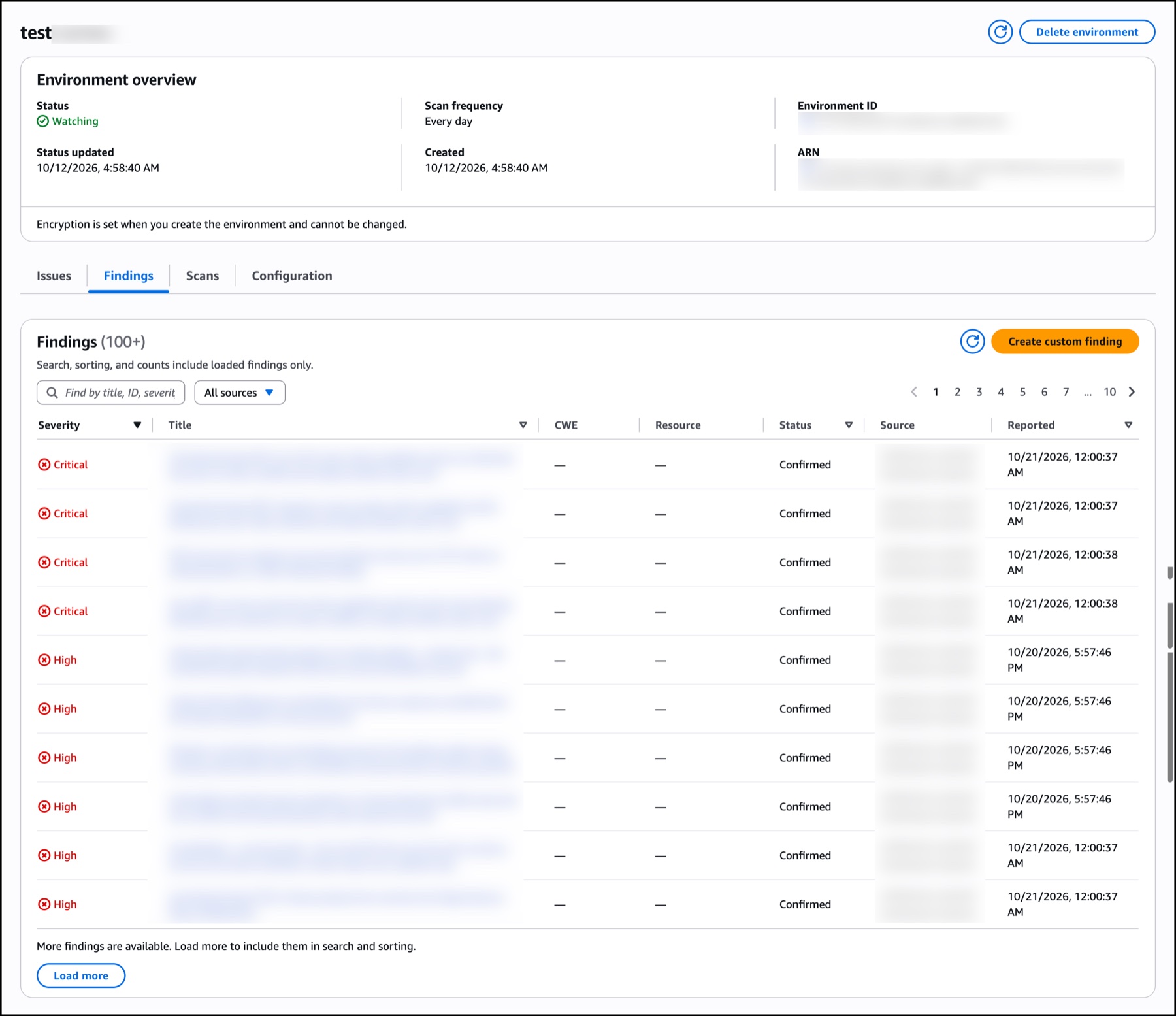Go to findings page 7
Image resolution: width=1176 pixels, height=1016 pixels.
tap(1066, 392)
